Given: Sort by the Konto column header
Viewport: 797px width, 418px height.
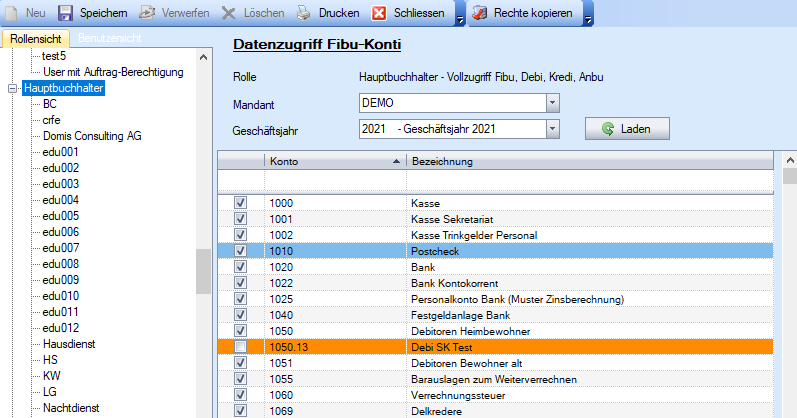Looking at the screenshot, I should pyautogui.click(x=335, y=161).
